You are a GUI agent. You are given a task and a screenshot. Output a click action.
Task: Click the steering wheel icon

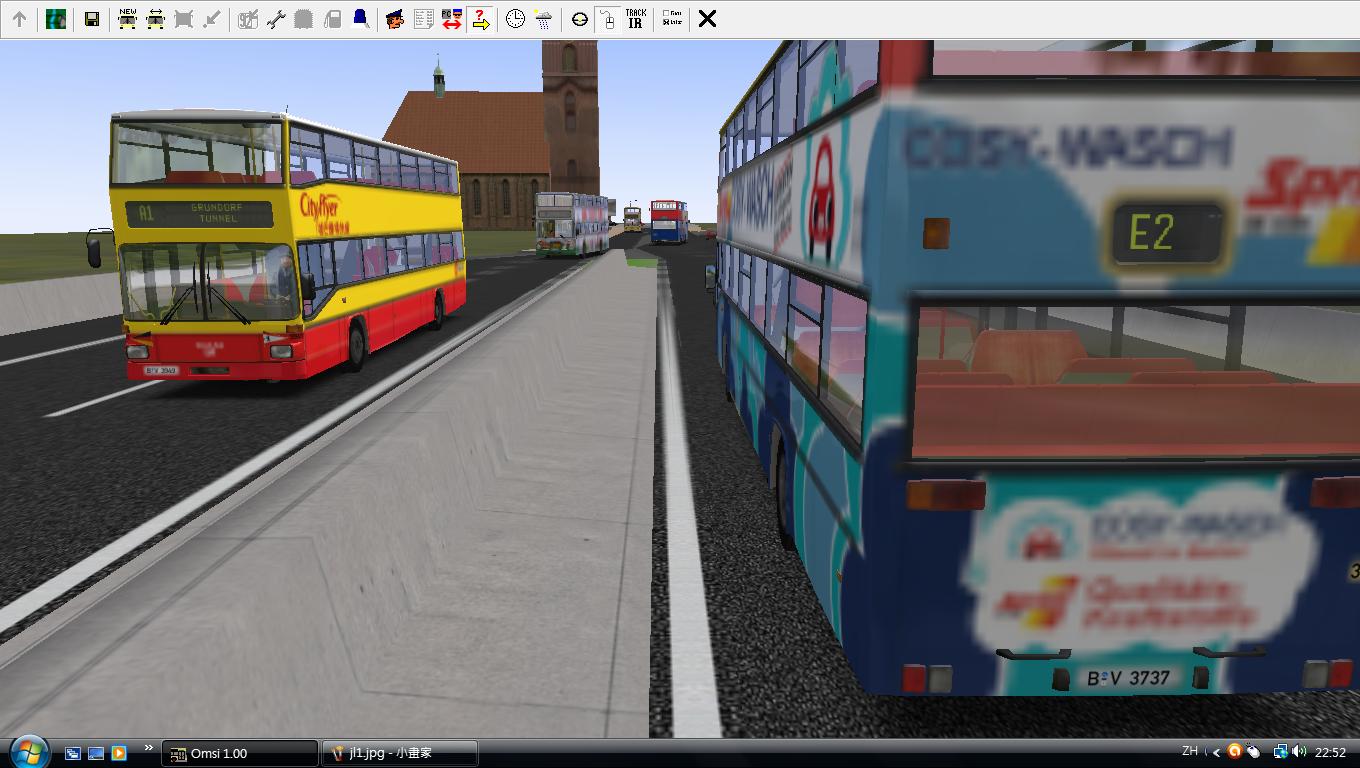coord(580,19)
